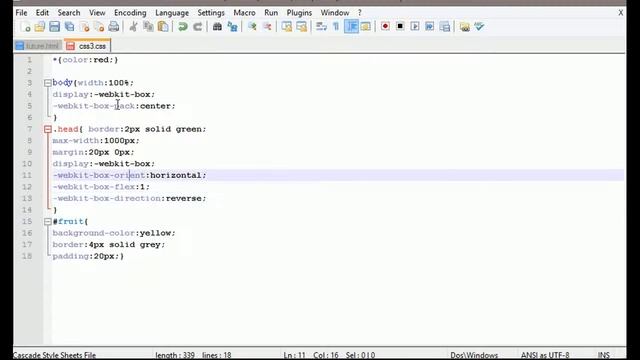The height and width of the screenshot is (360, 640).
Task: Open the Replace dialog icon
Action: (232, 27)
